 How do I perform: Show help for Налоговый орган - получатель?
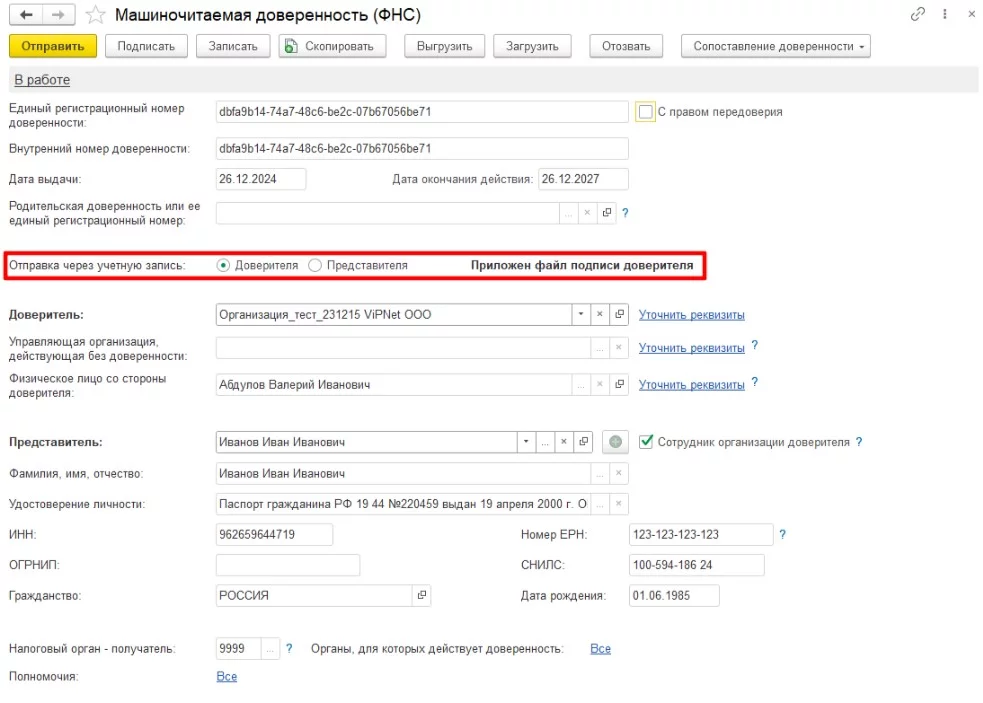[289, 648]
